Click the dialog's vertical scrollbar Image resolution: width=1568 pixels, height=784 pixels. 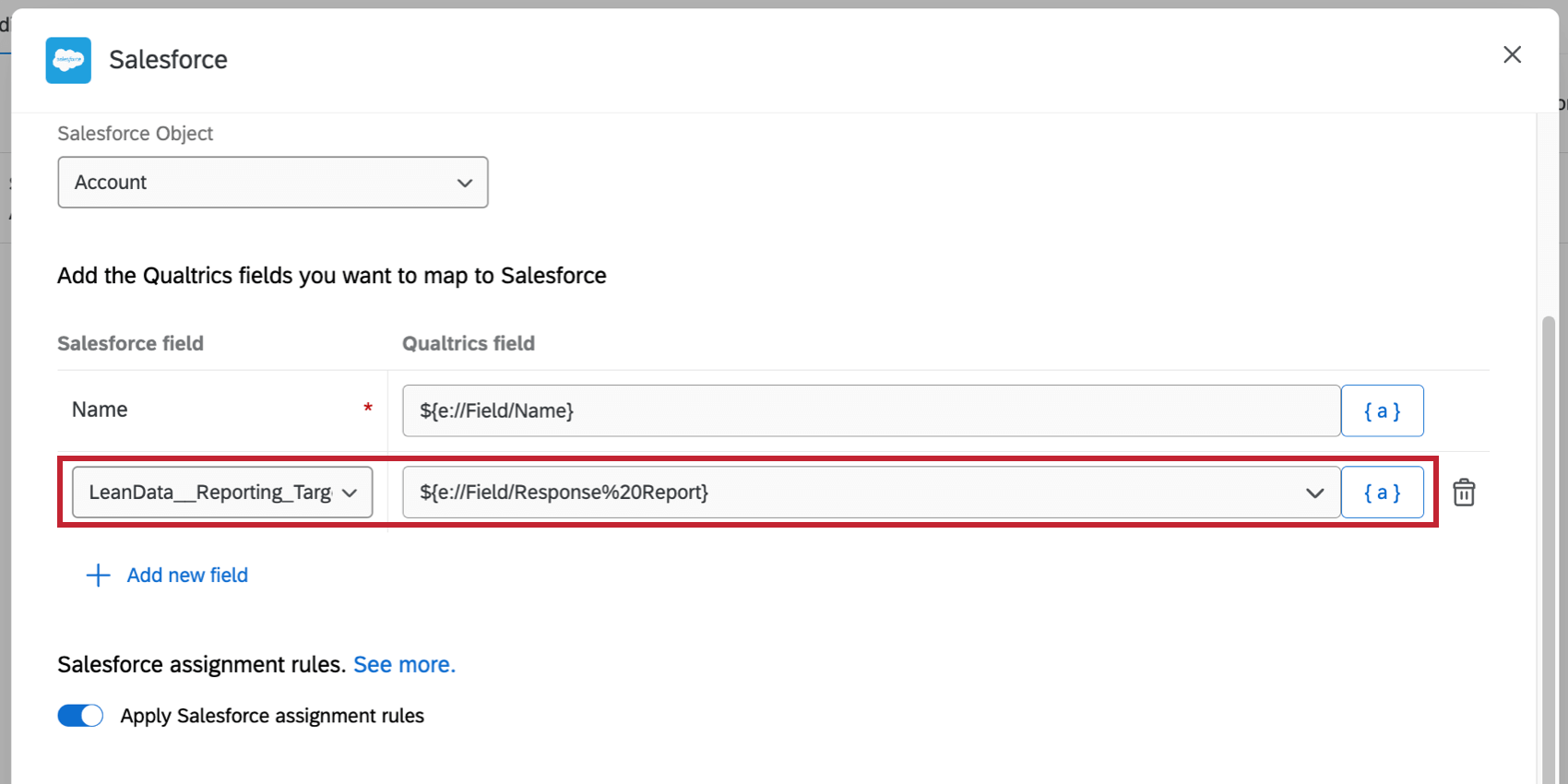(1549, 553)
